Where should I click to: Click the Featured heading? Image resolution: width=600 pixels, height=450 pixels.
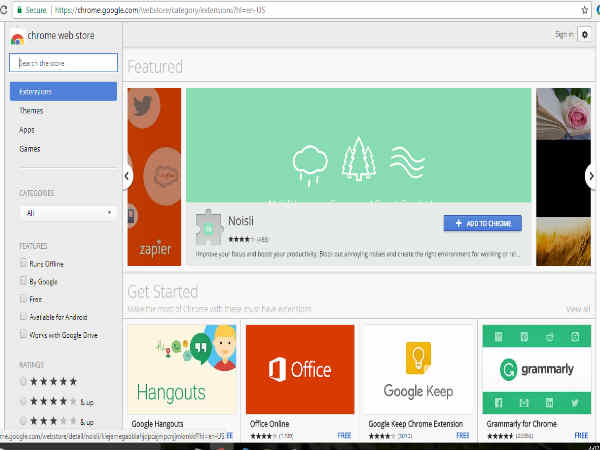155,67
